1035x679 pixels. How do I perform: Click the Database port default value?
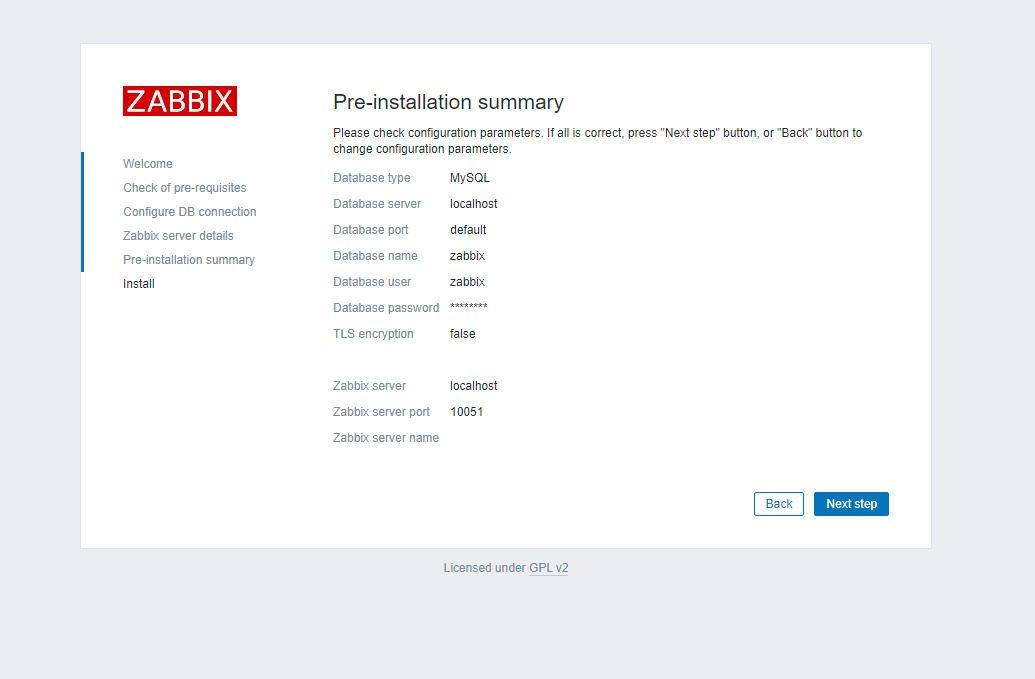tap(468, 230)
